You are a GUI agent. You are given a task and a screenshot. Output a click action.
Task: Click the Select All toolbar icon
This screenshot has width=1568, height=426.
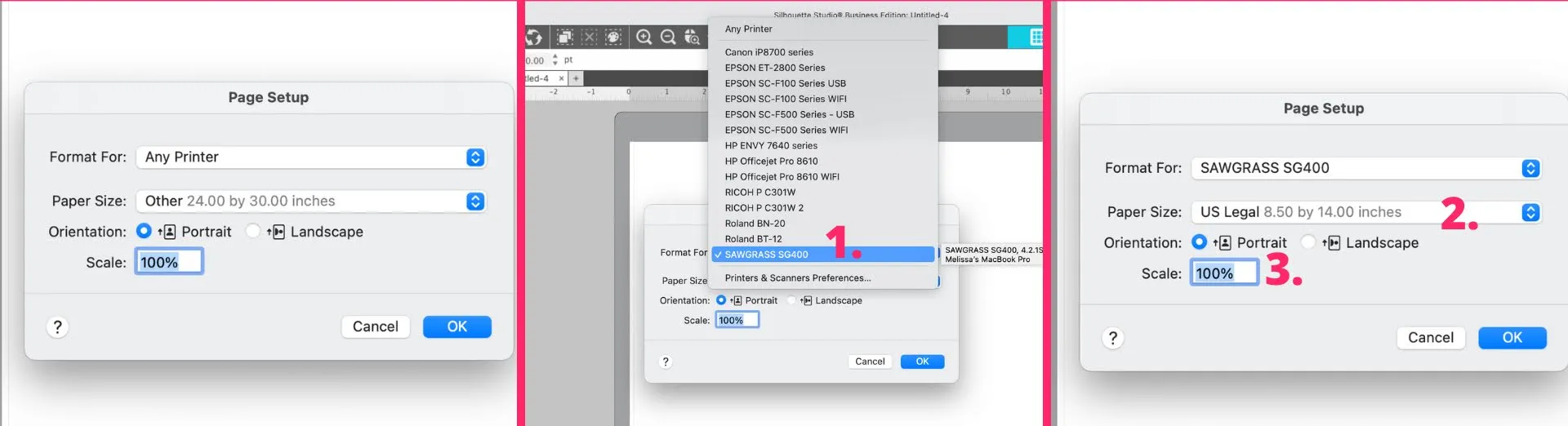click(564, 37)
